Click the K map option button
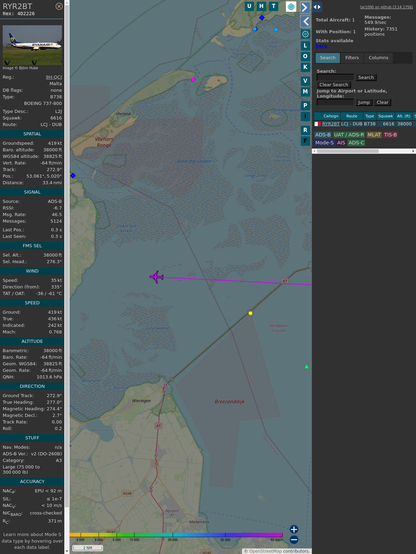The height and width of the screenshot is (554, 416). click(x=305, y=67)
